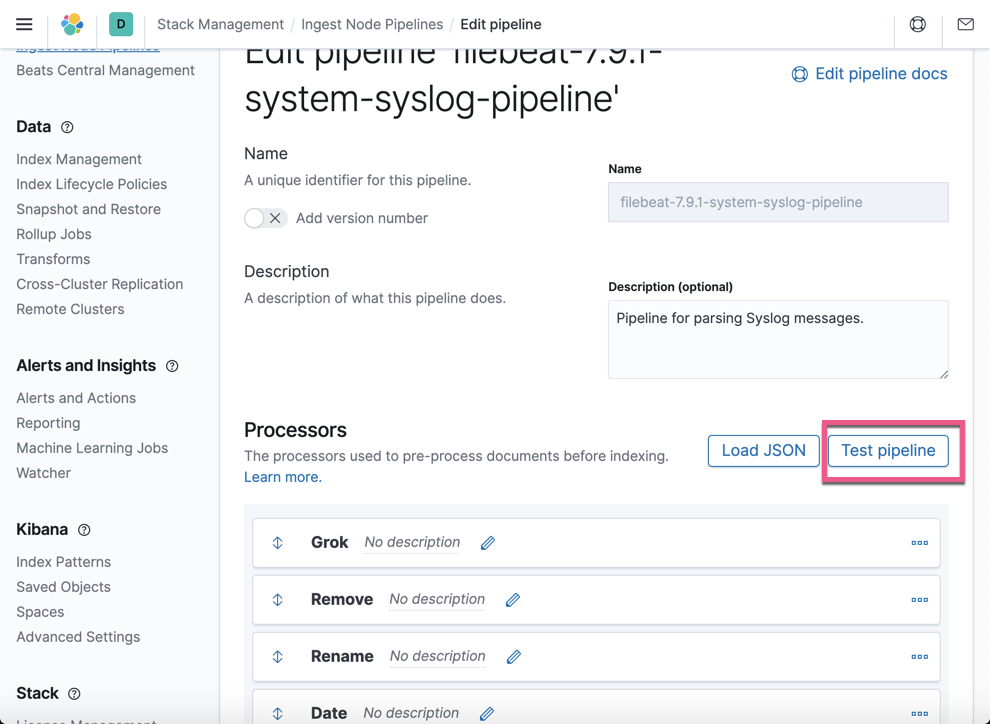The height and width of the screenshot is (724, 990).
Task: Open the hamburger navigation menu
Action: click(x=24, y=24)
